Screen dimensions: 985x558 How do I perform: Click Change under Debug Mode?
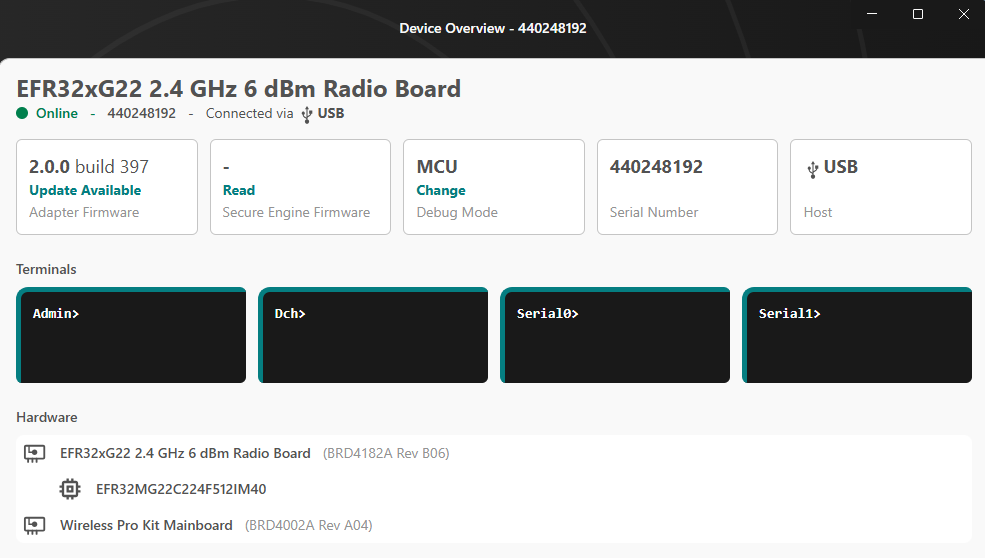tap(441, 190)
